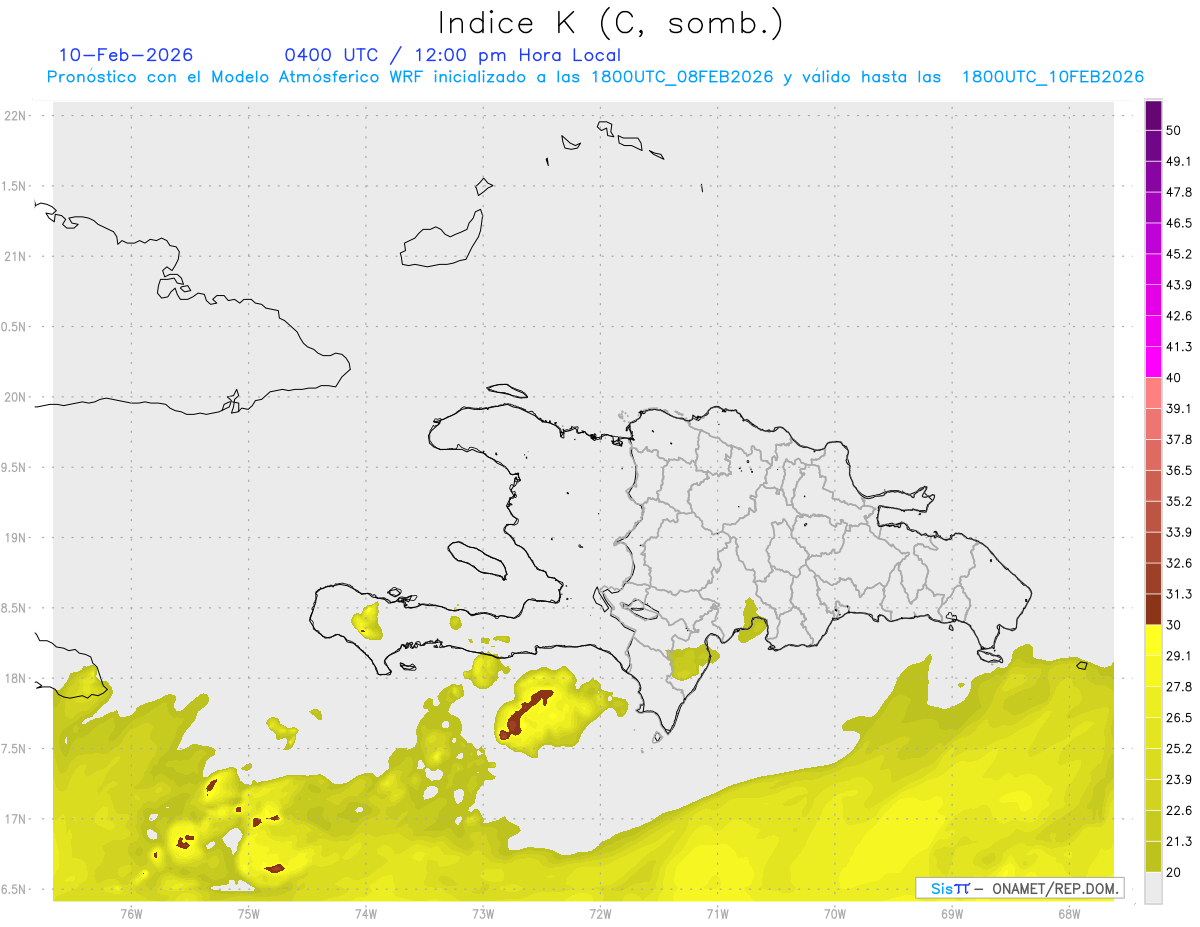The width and height of the screenshot is (1200, 927).
Task: Click the '72W' longitude label
Action: pyautogui.click(x=600, y=913)
